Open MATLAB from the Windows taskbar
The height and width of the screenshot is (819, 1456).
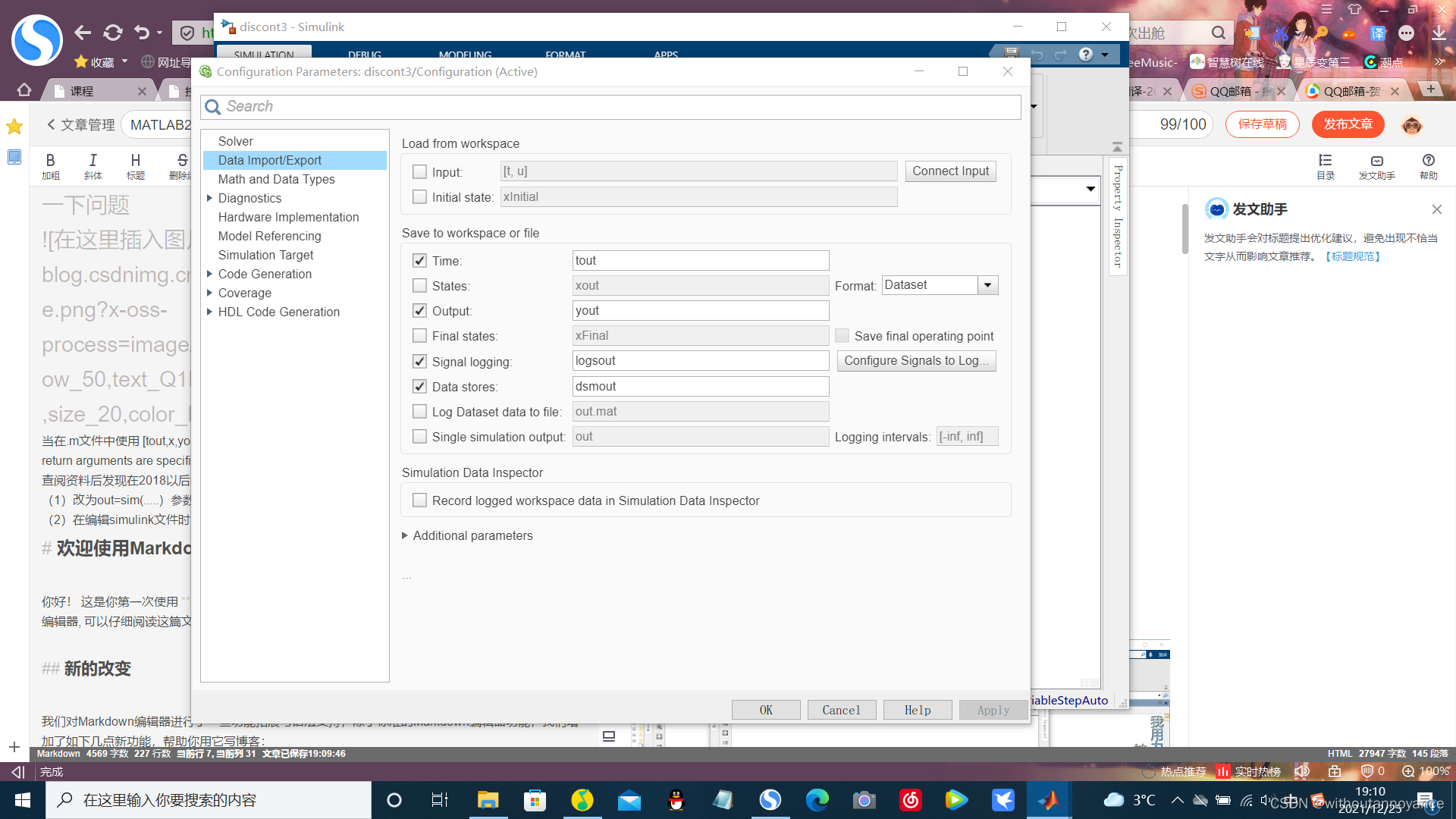coord(1049,800)
